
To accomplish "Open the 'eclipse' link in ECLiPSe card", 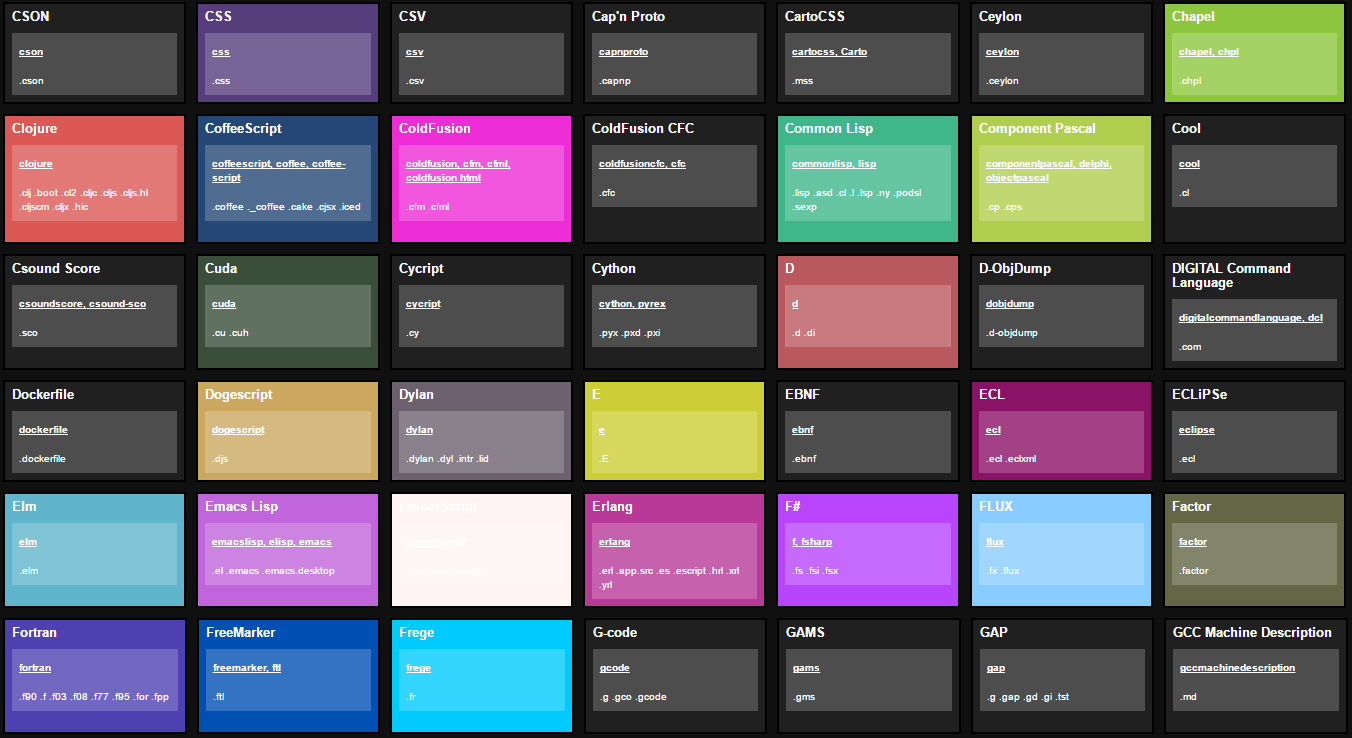I will tap(1196, 430).
